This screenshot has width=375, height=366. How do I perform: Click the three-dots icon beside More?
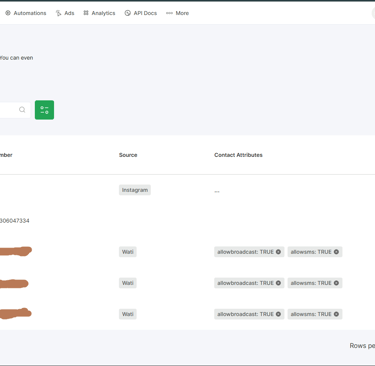pos(169,13)
